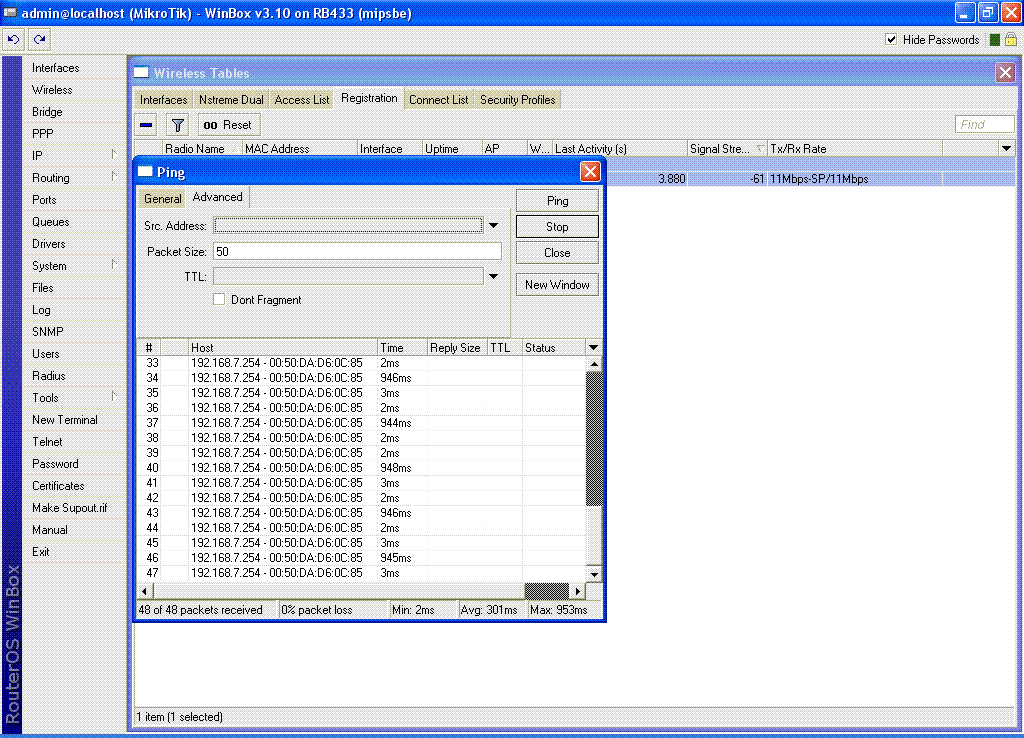Click the Src. Address input field
Screen dimensions: 1024x738
tap(349, 225)
